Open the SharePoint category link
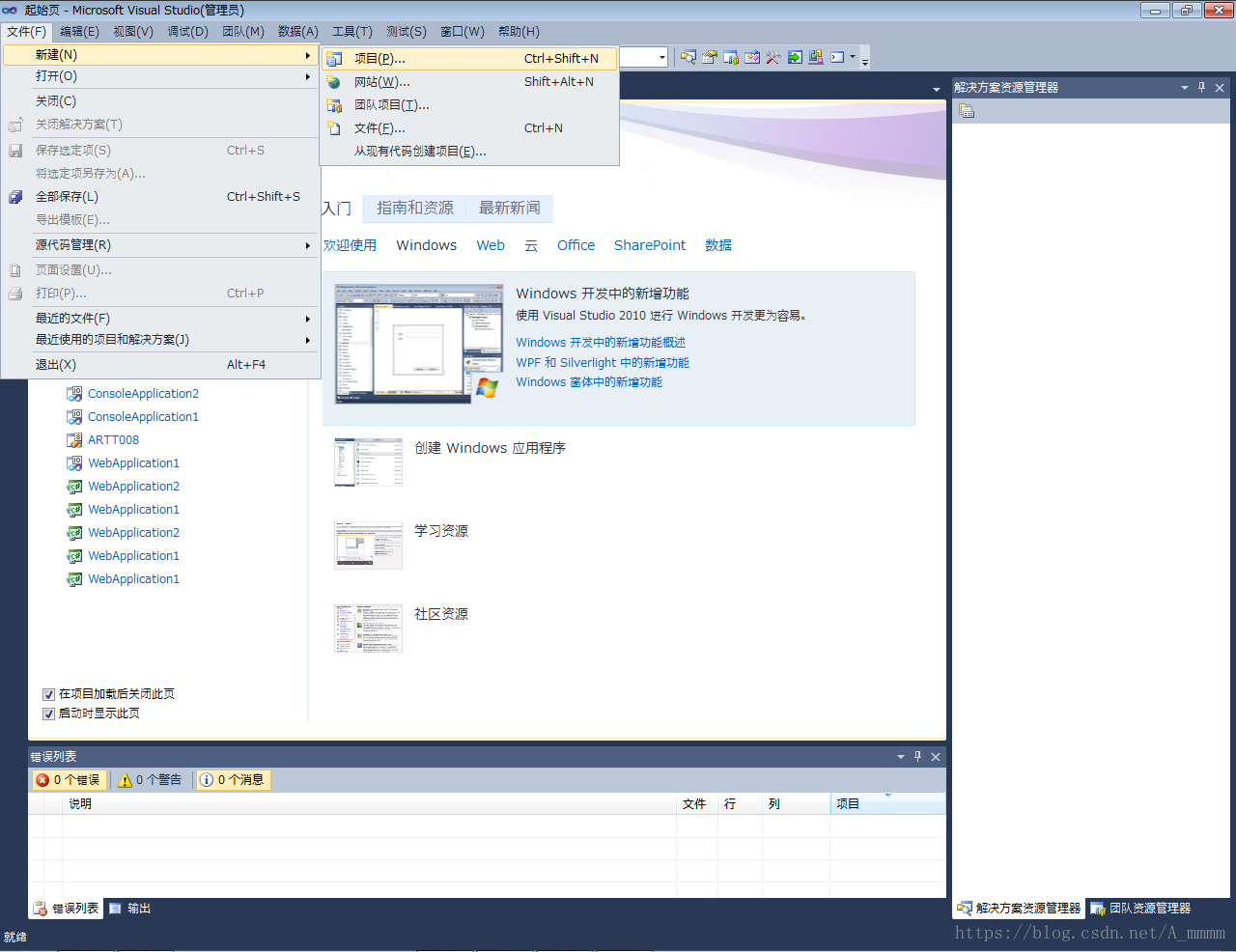Viewport: 1236px width, 952px height. tap(650, 245)
